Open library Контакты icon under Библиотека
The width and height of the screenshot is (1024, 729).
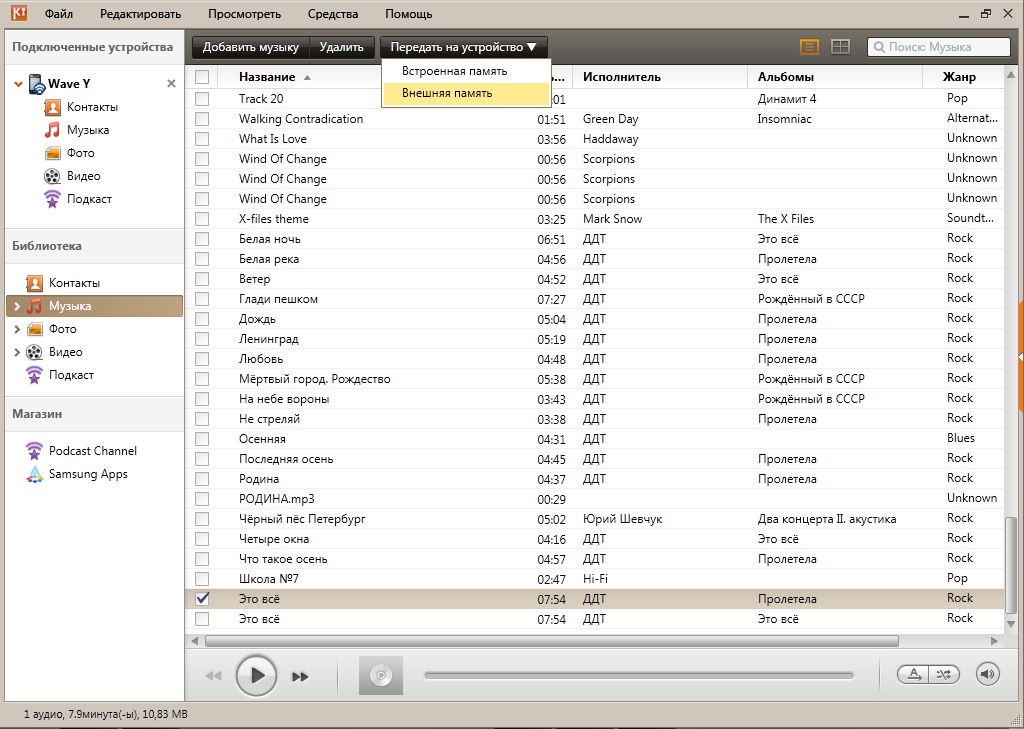pos(34,284)
